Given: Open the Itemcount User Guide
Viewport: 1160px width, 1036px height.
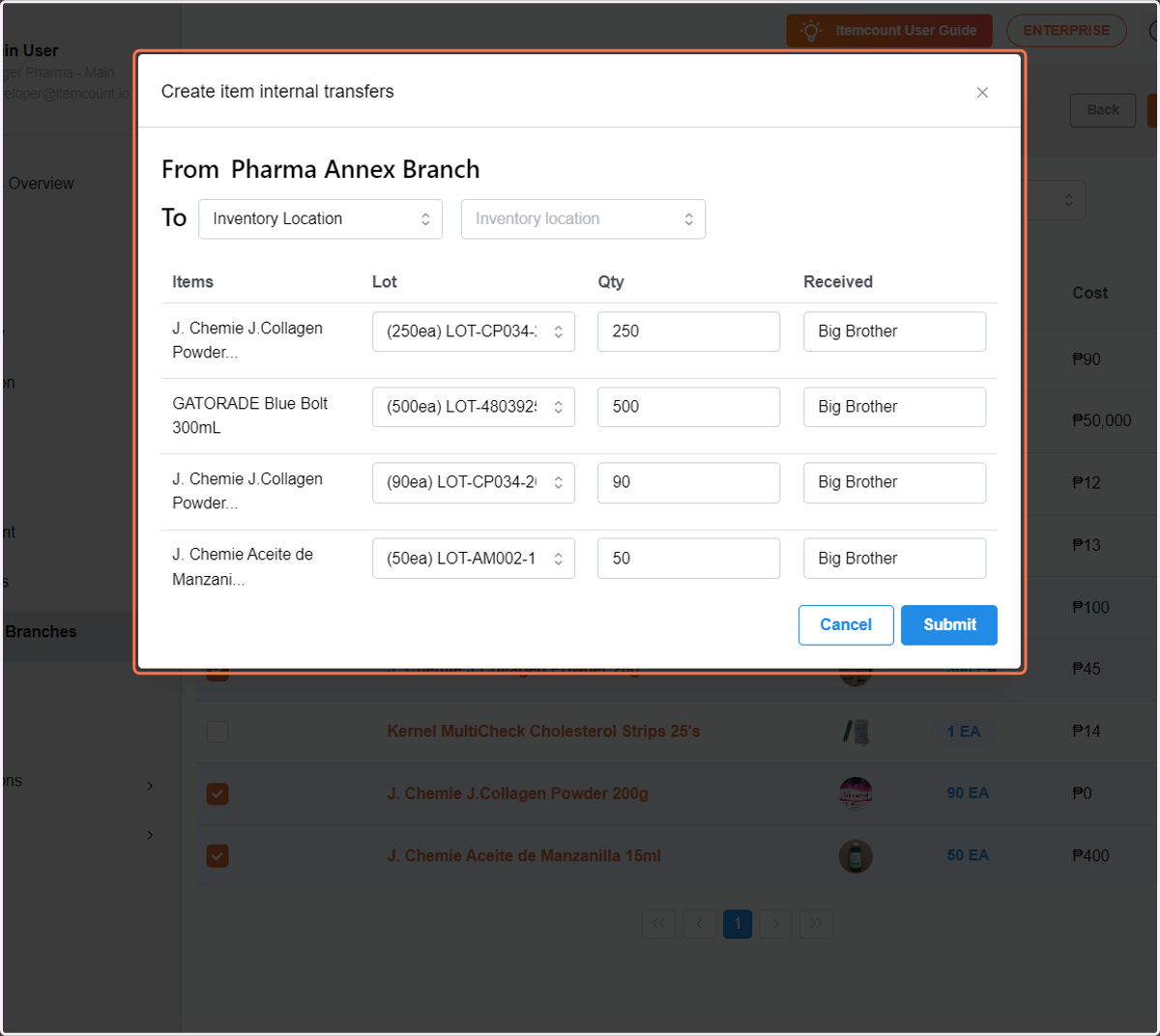Looking at the screenshot, I should tap(889, 31).
